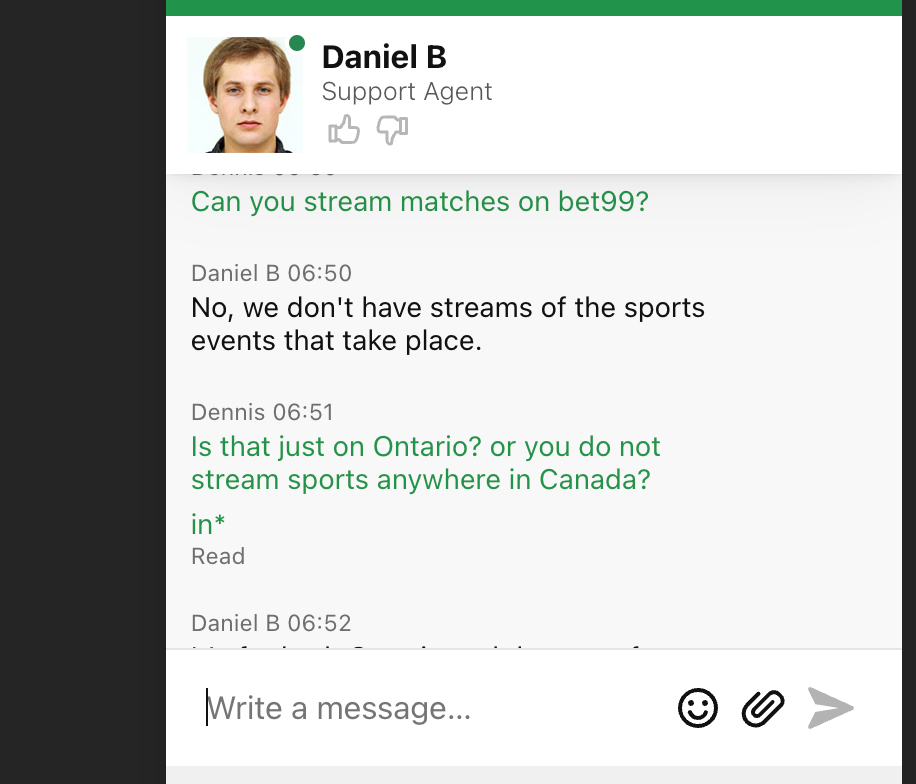Click the Support Agent subtitle
The image size is (916, 784).
coord(407,92)
